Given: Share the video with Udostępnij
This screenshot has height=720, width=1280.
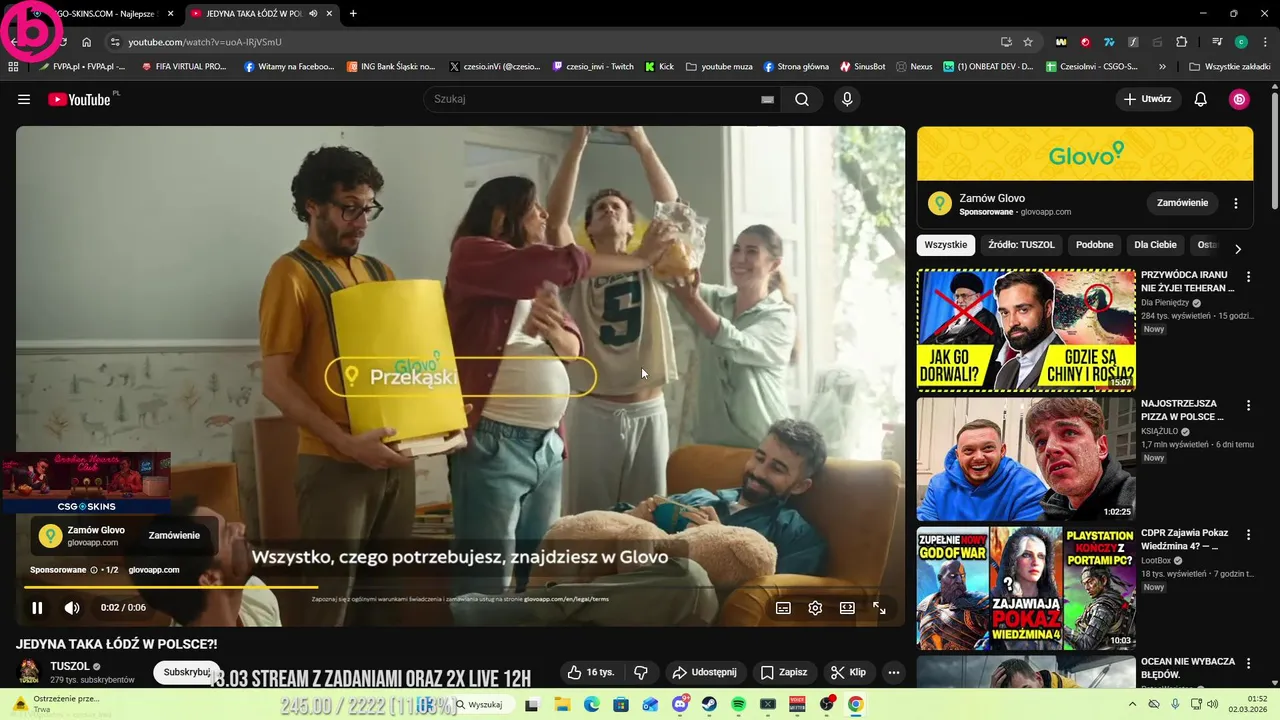Looking at the screenshot, I should coord(704,672).
